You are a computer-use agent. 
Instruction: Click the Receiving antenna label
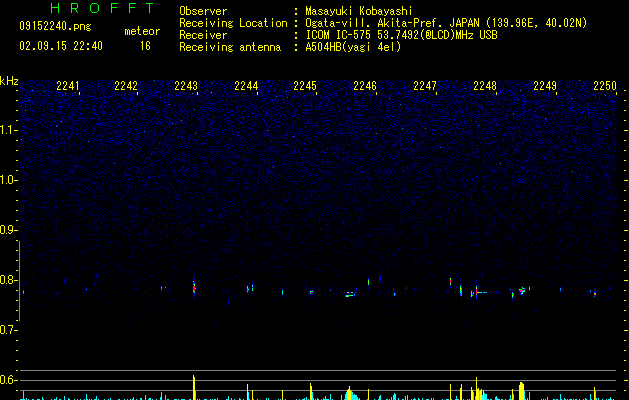(x=230, y=47)
